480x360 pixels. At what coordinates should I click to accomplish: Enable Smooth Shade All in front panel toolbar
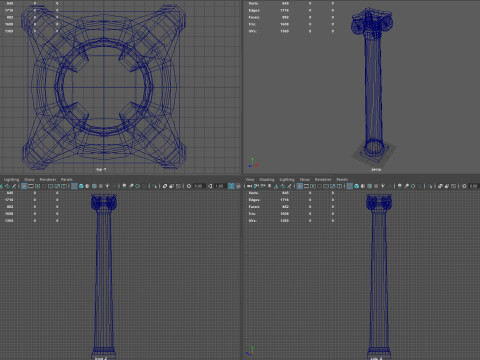click(x=81, y=186)
